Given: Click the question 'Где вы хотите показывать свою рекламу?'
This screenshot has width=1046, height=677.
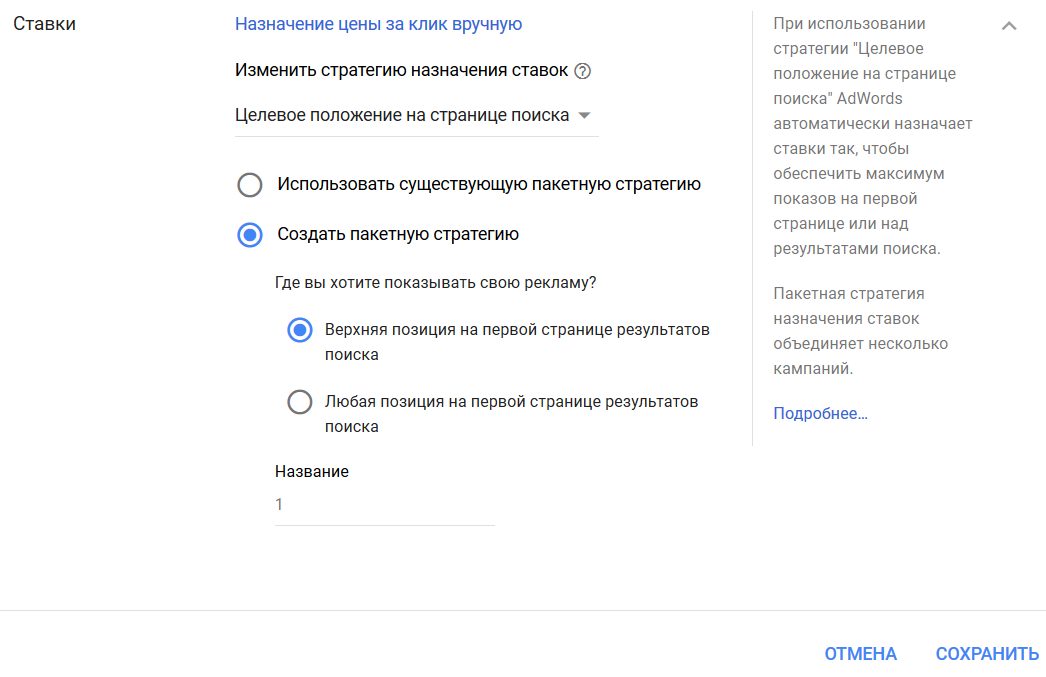Looking at the screenshot, I should point(435,282).
